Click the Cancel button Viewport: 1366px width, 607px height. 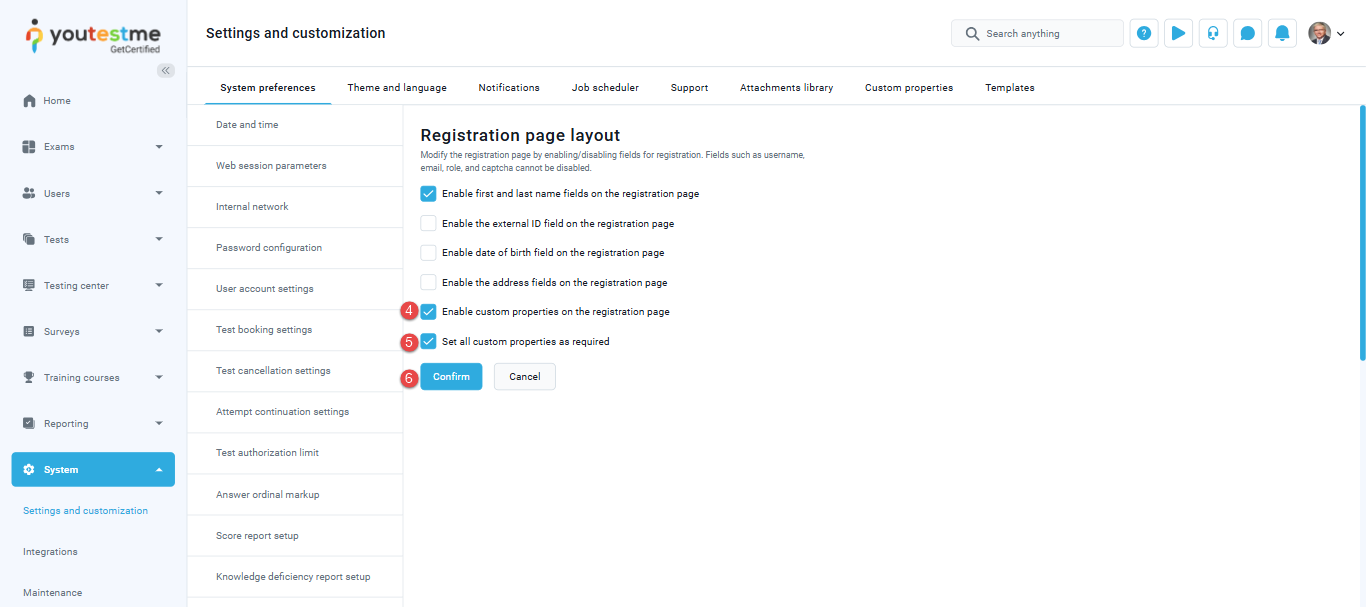pyautogui.click(x=524, y=377)
